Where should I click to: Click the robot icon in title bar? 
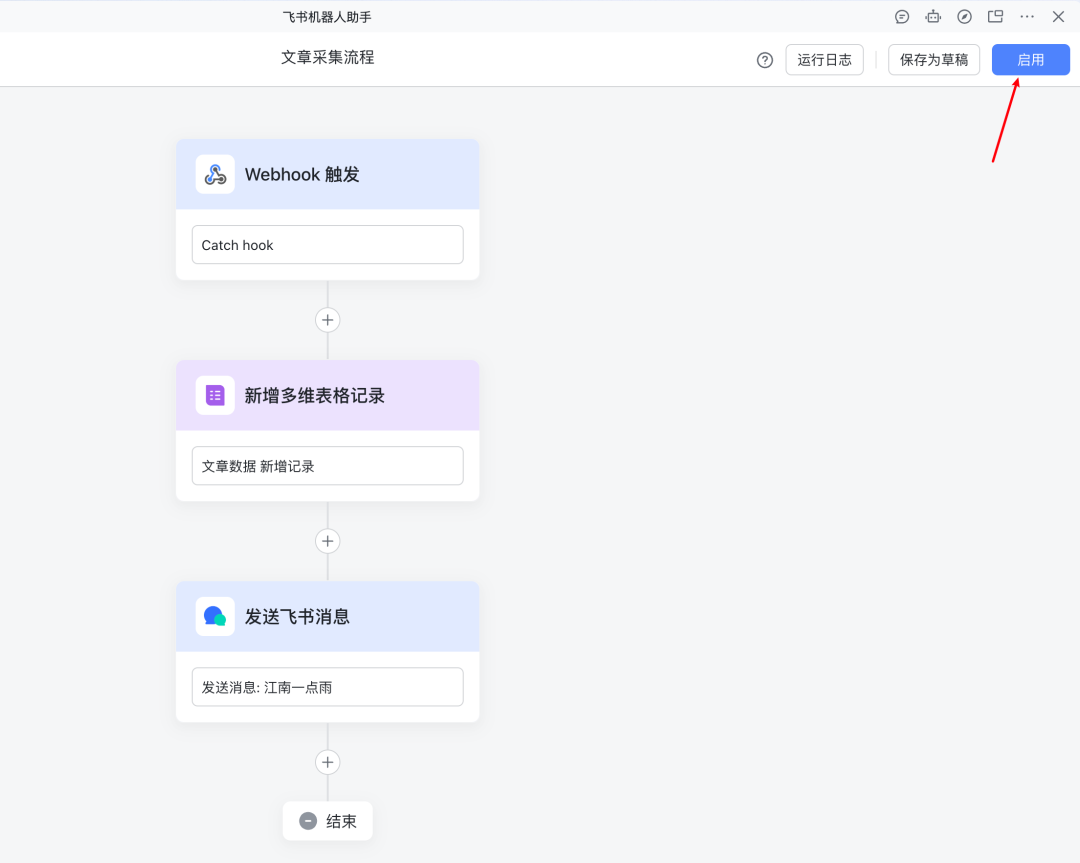coord(933,17)
